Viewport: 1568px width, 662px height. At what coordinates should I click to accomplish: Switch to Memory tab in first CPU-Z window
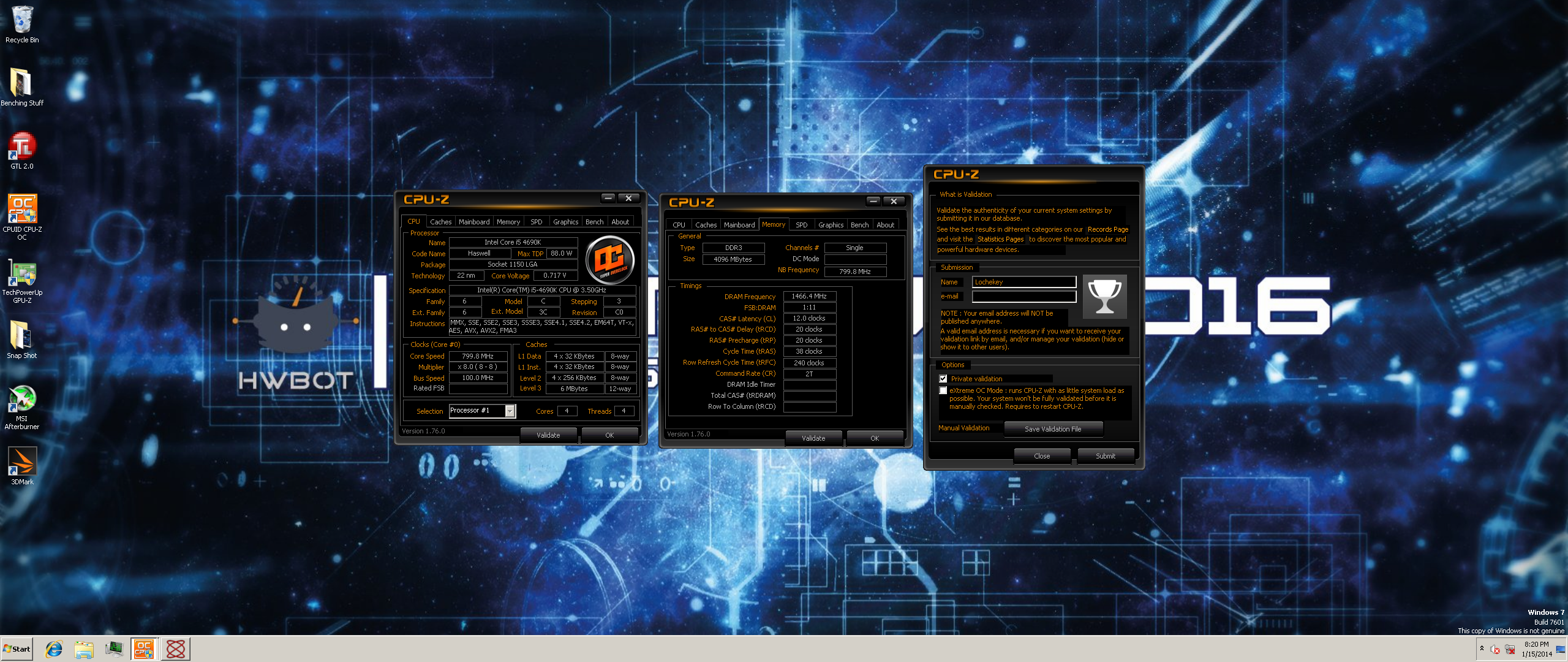[508, 222]
